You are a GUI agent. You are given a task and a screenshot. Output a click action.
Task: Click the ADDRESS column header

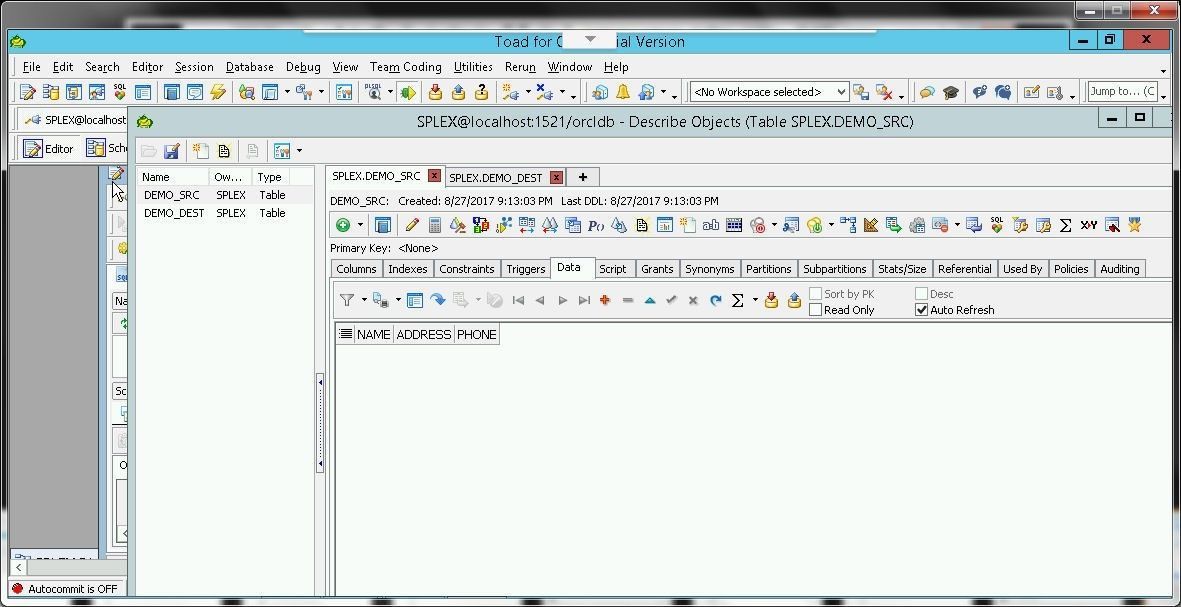(x=423, y=334)
